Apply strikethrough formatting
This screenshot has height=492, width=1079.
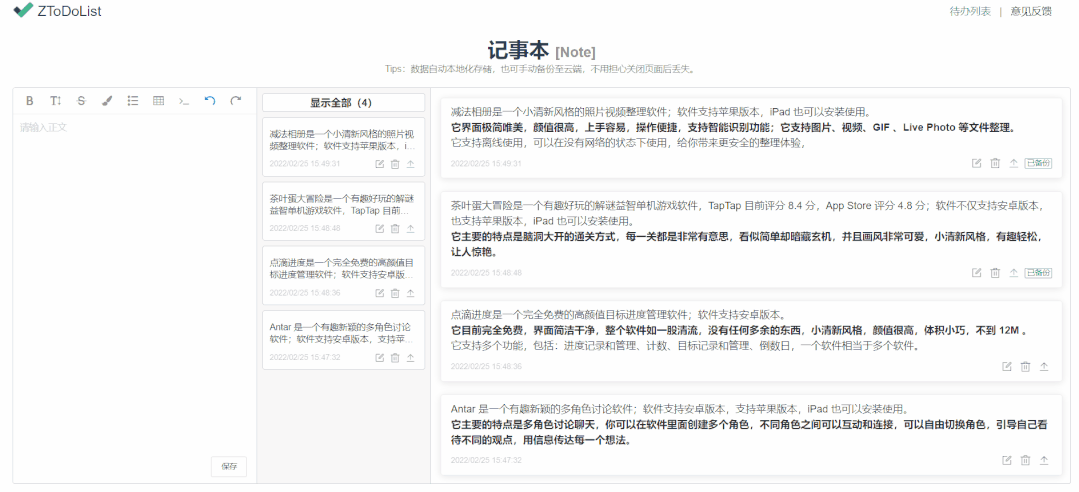click(x=81, y=100)
